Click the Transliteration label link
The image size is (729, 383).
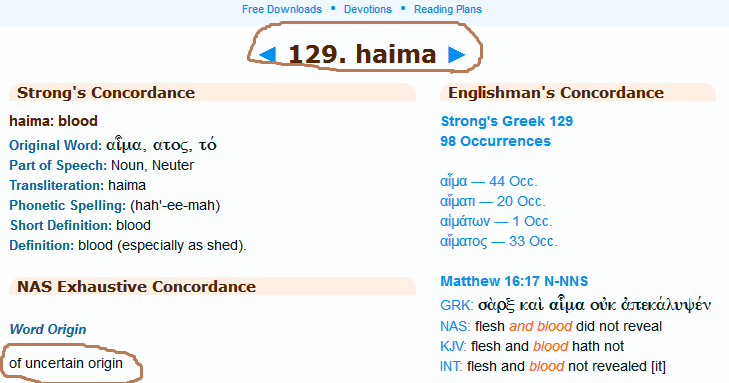click(x=57, y=185)
